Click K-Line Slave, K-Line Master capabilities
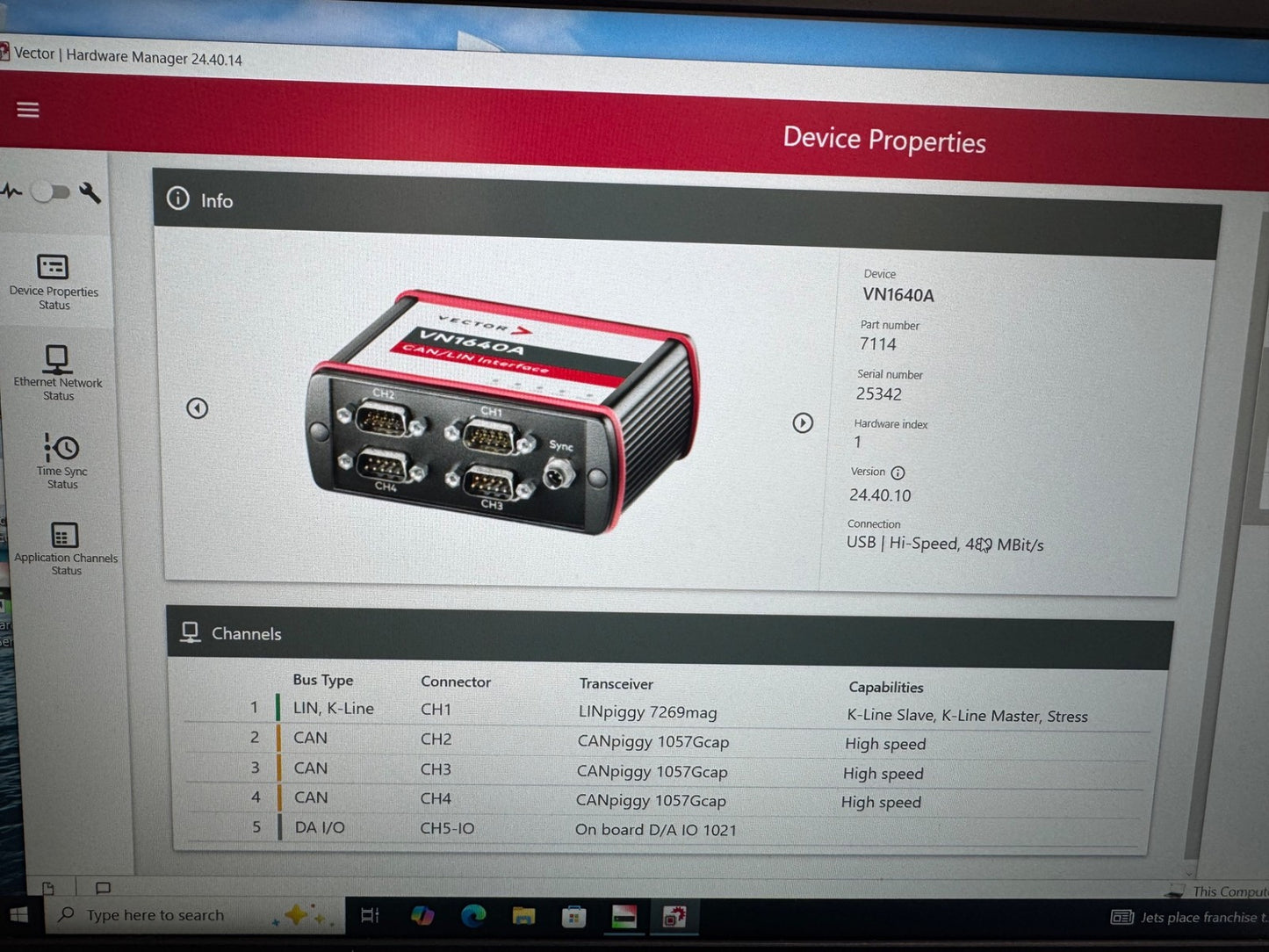This screenshot has height=952, width=1269. (967, 716)
